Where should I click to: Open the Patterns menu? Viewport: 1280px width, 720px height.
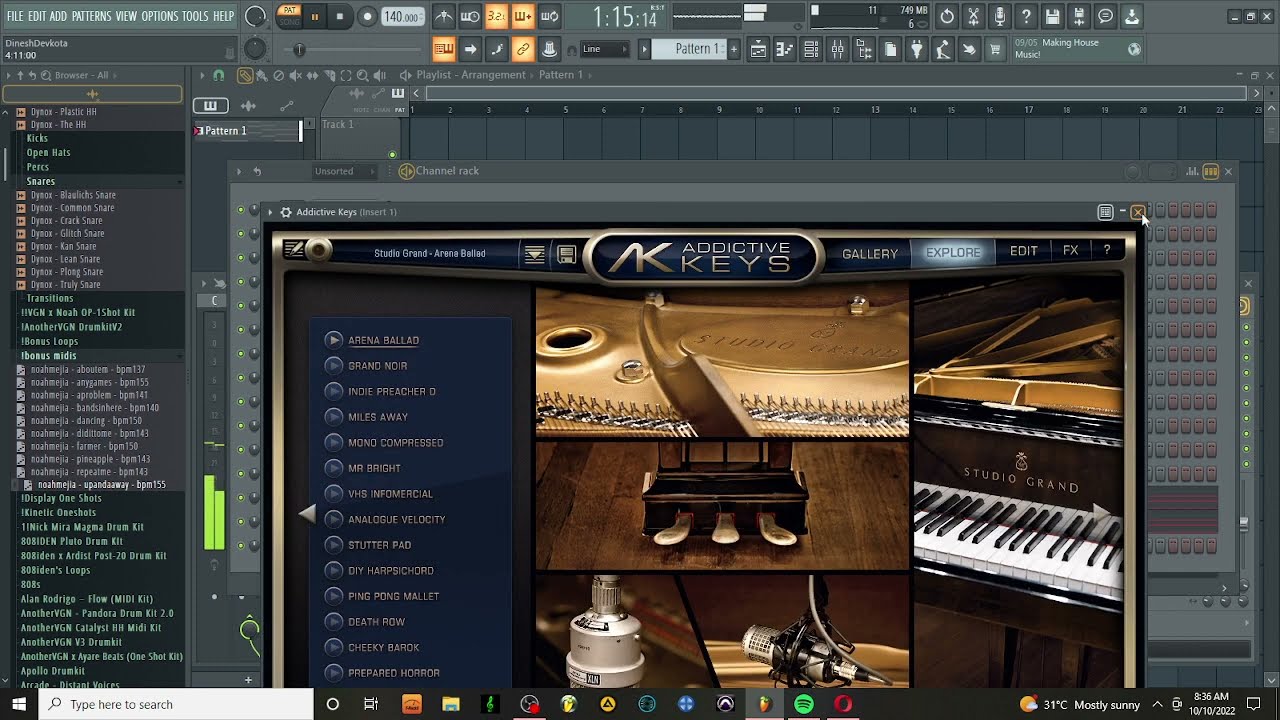click(x=91, y=17)
